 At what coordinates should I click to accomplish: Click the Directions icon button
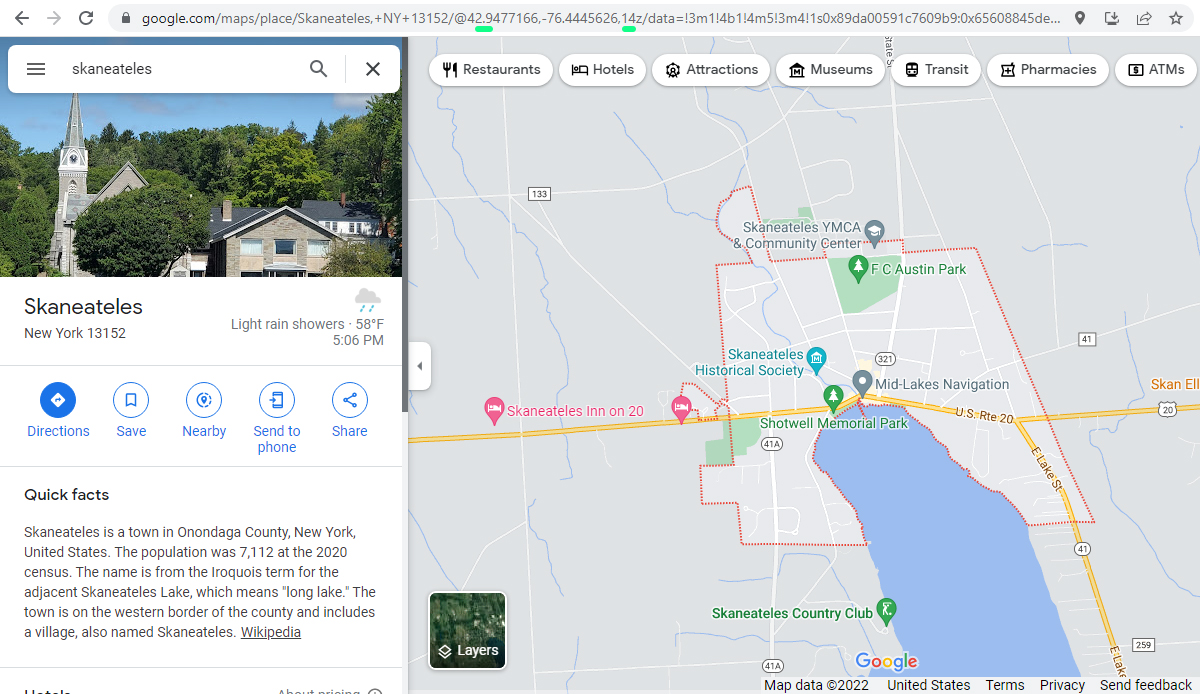(58, 401)
